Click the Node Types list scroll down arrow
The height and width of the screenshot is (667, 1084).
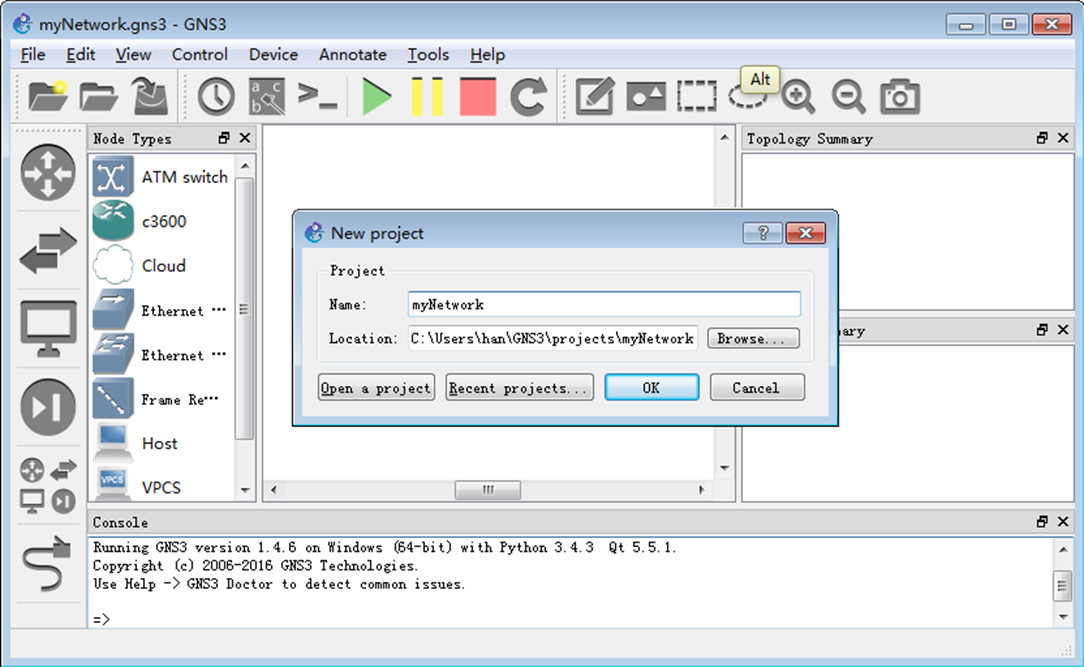point(245,490)
